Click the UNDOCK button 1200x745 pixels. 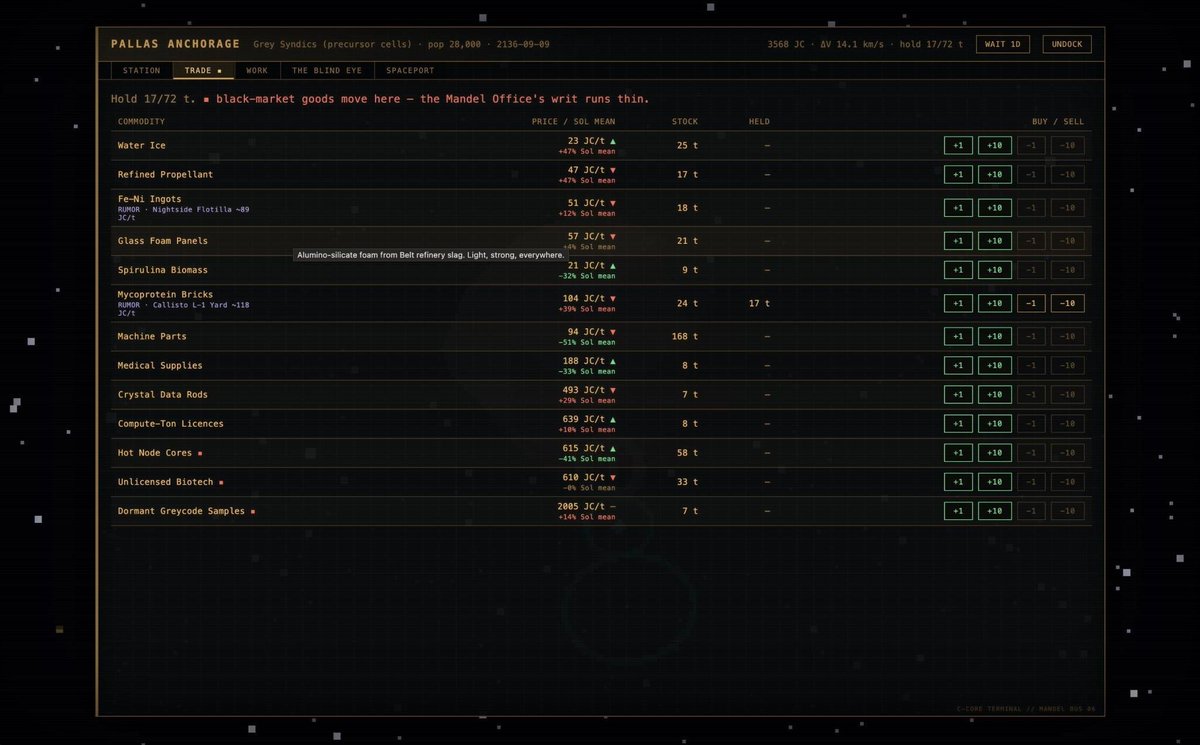point(1067,44)
